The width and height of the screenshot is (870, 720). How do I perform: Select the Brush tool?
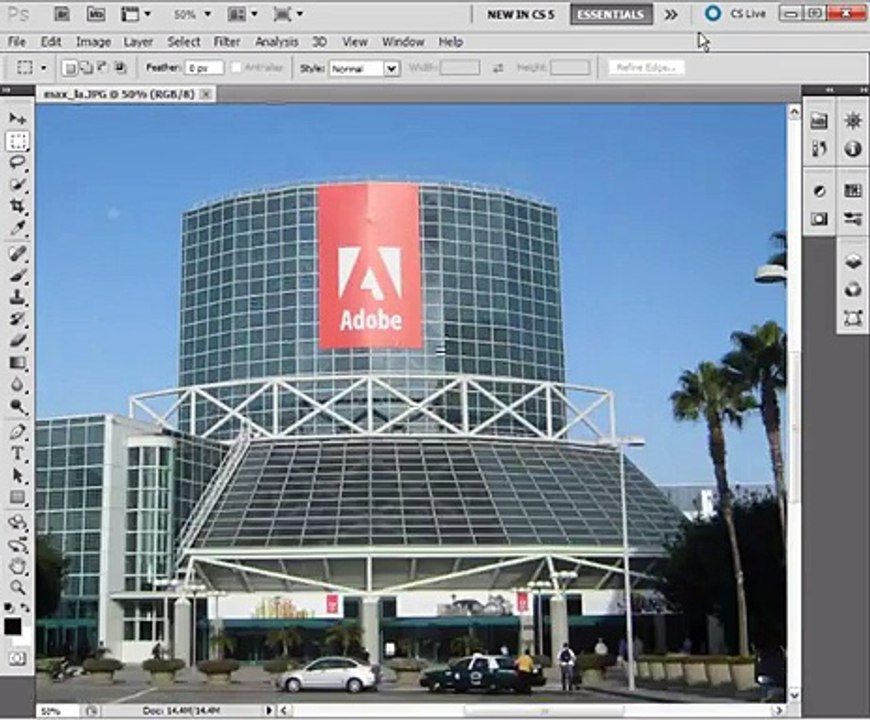17,275
